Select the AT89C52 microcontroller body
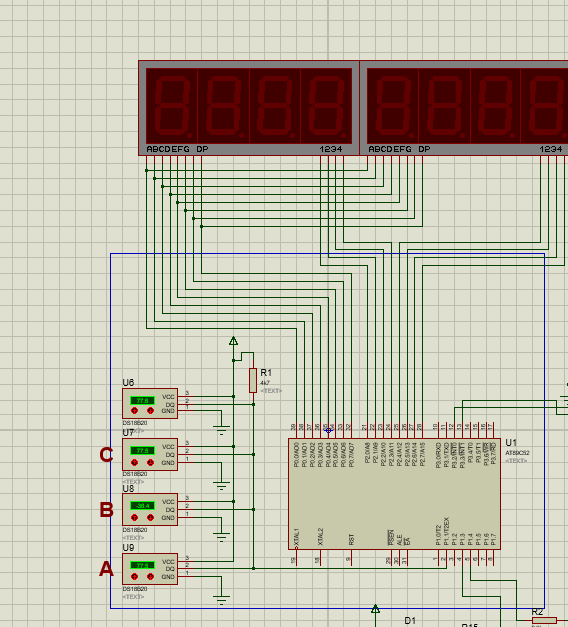The height and width of the screenshot is (627, 568). pos(394,494)
